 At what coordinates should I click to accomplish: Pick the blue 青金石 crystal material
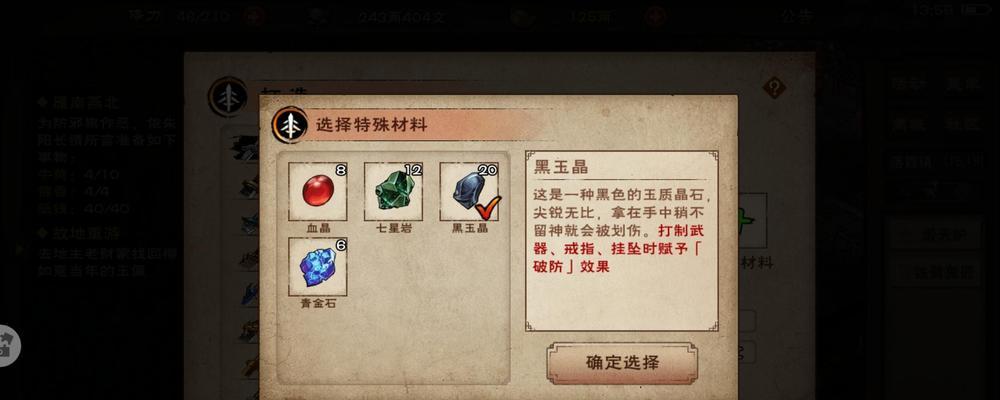pyautogui.click(x=318, y=267)
